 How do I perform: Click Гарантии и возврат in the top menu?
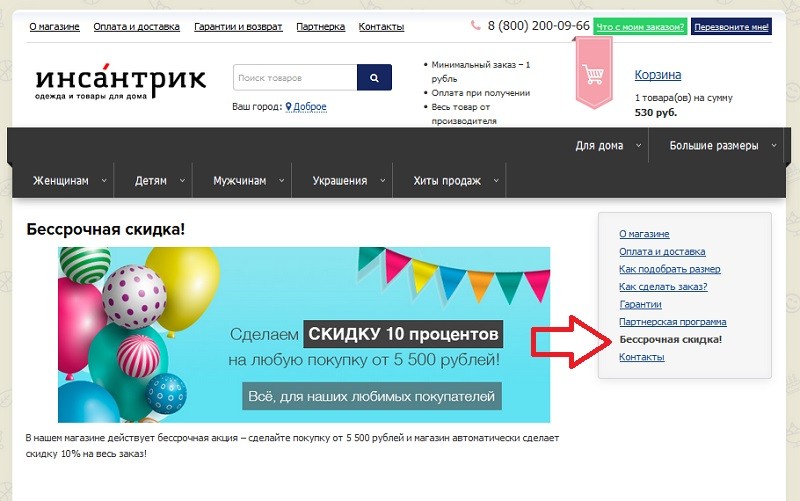pos(238,27)
